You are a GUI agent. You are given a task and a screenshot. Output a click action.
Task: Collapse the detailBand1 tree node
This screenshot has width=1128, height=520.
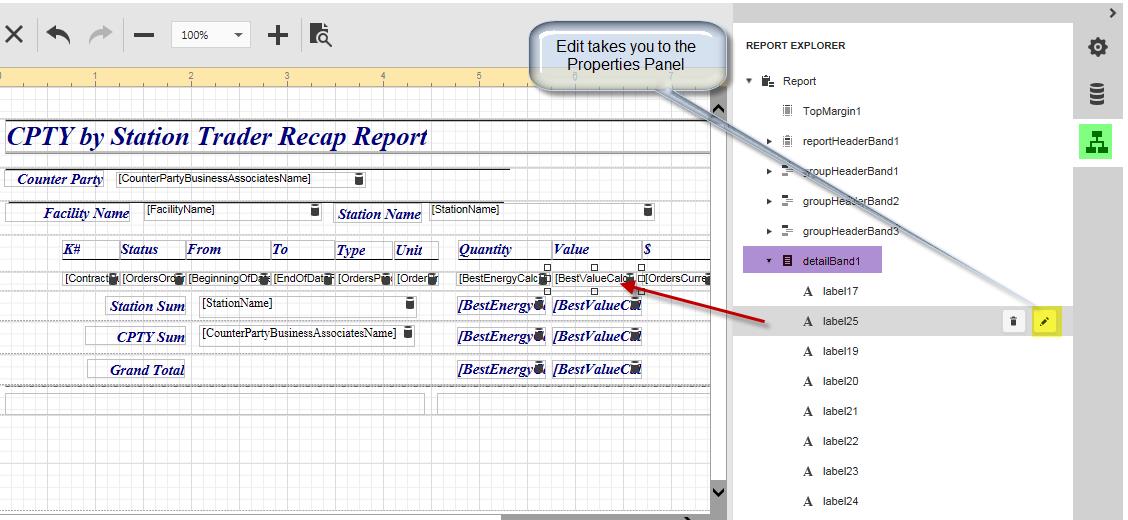point(769,261)
